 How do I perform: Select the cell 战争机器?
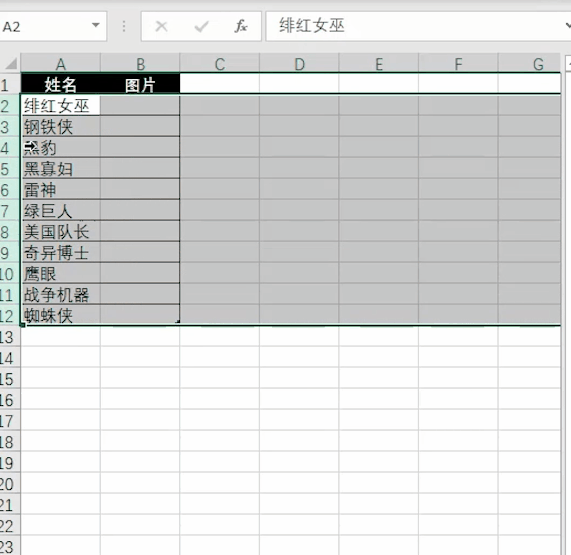[60, 294]
